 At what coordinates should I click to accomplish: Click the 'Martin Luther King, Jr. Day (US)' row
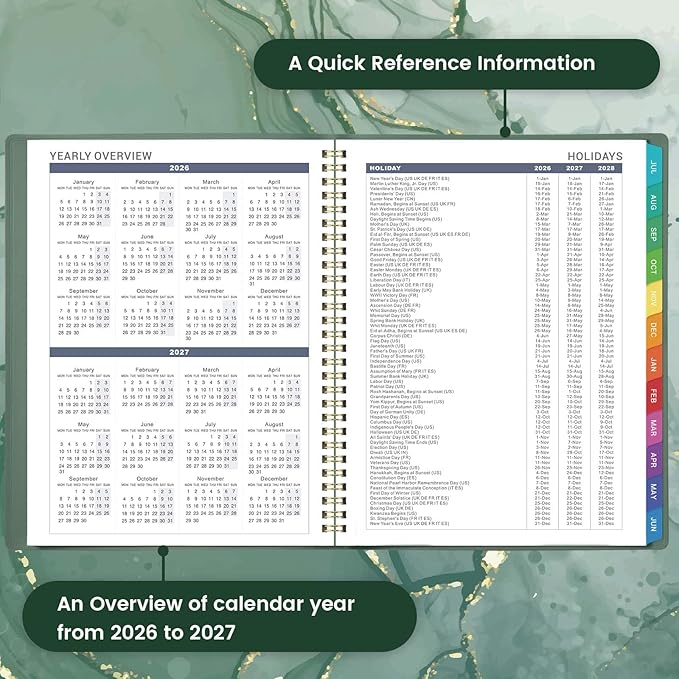tap(494, 184)
